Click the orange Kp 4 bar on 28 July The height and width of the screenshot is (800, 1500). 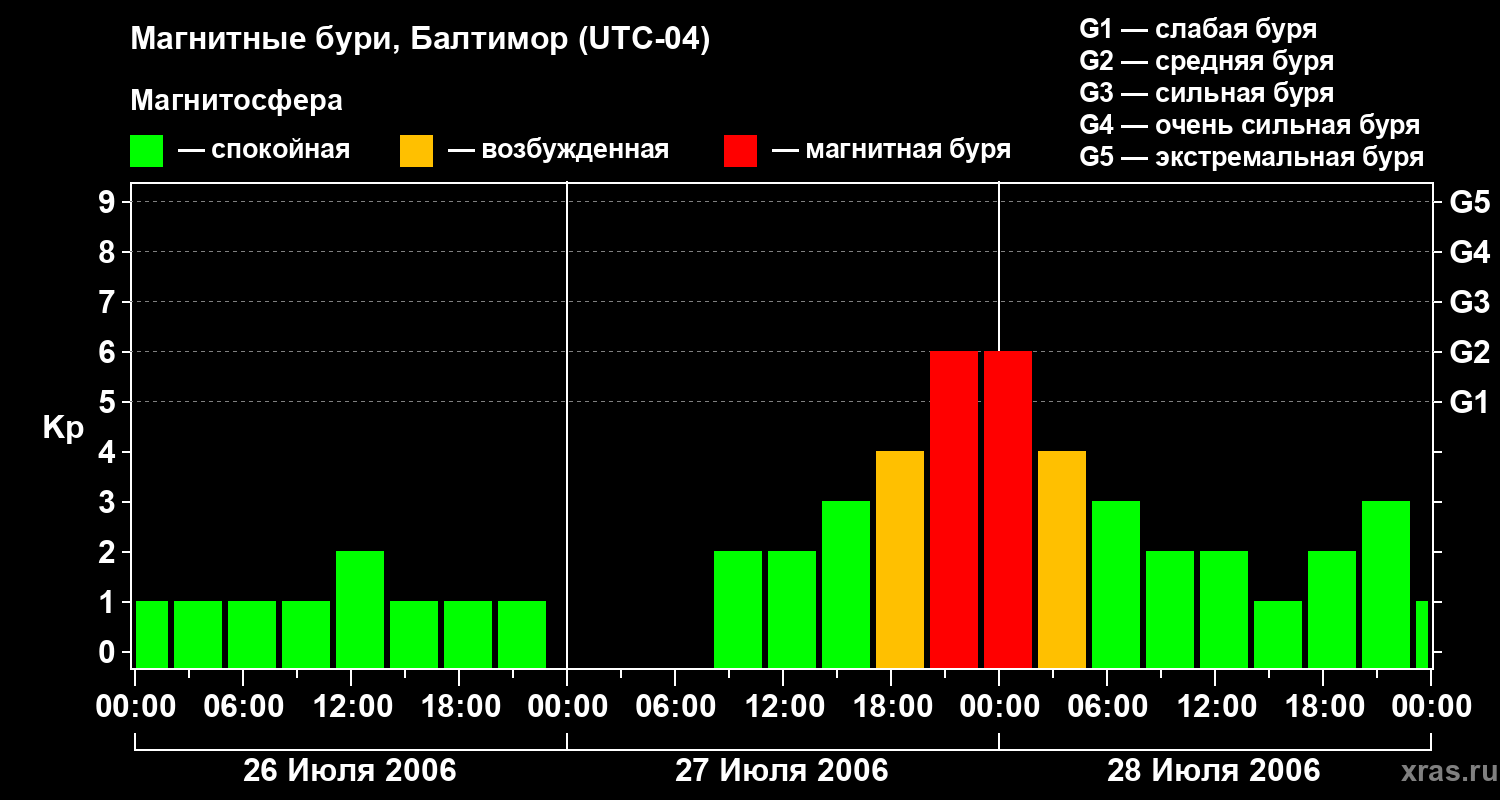tap(1062, 560)
